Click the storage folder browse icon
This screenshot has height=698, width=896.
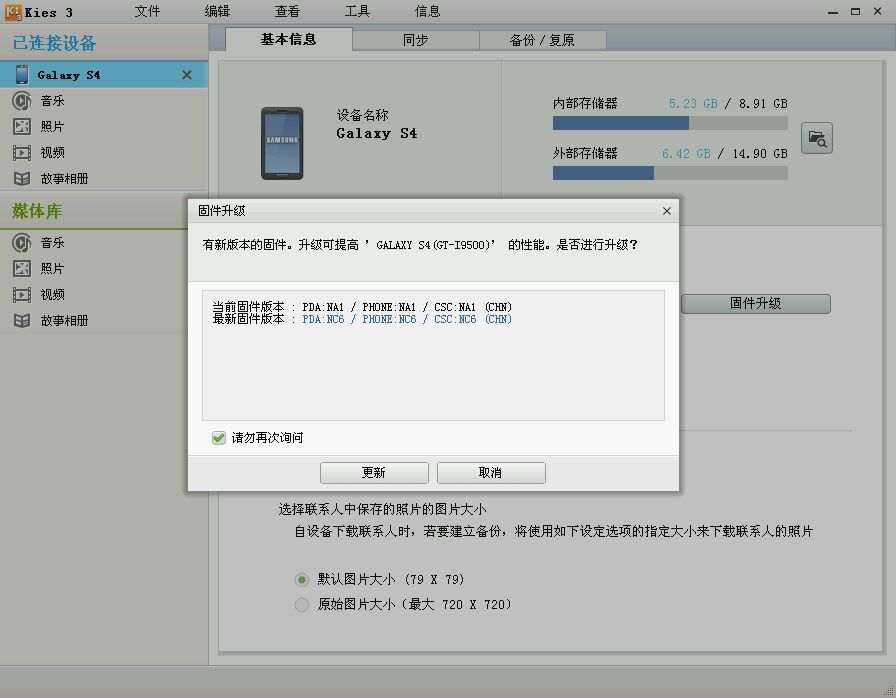coord(817,138)
